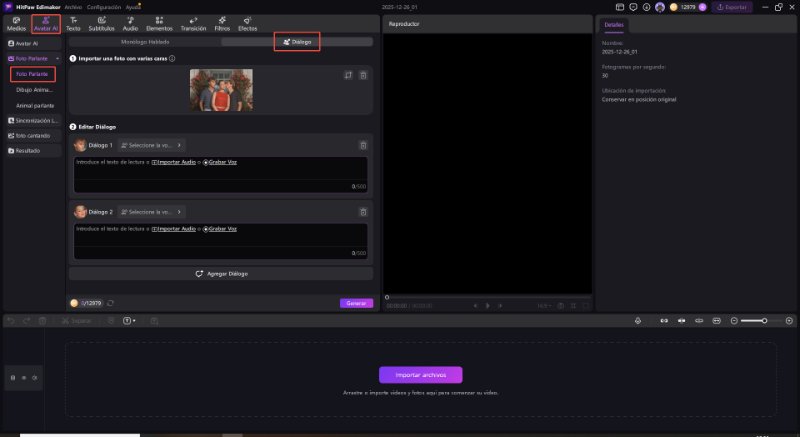This screenshot has height=437, width=800.
Task: Delete the imported photo with trash icon
Action: click(x=363, y=75)
